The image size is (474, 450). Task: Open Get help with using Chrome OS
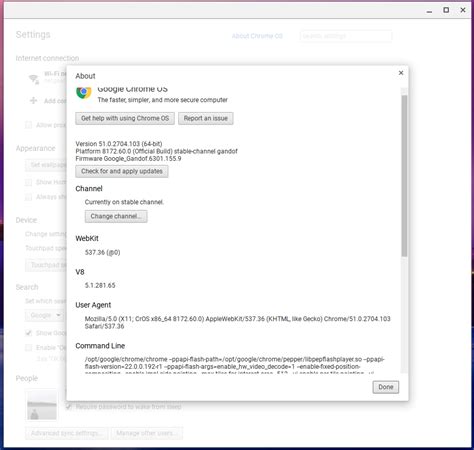point(125,118)
